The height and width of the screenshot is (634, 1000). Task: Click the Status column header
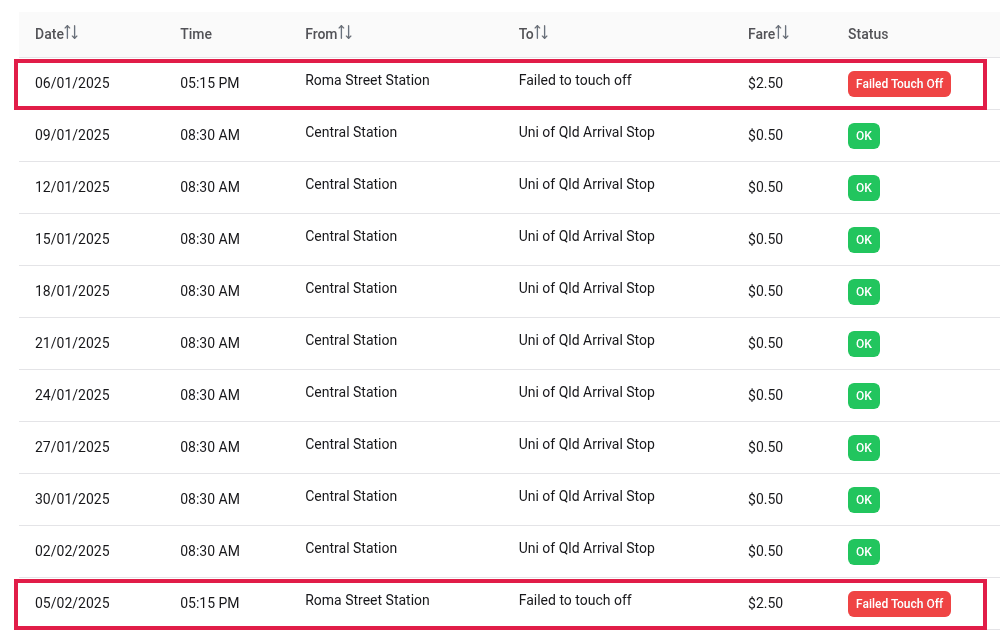click(868, 34)
